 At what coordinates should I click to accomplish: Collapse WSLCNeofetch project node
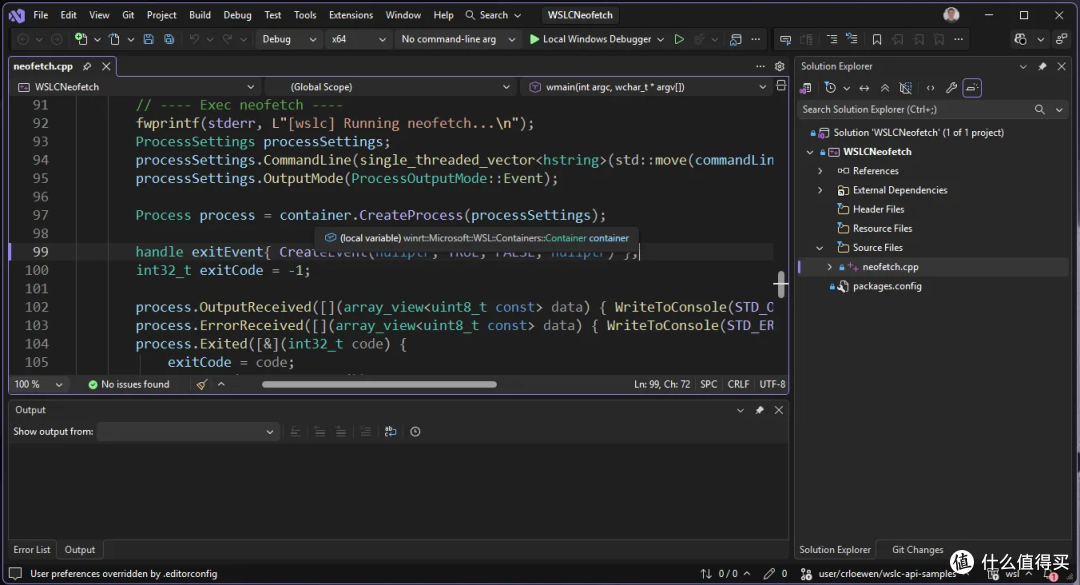pyautogui.click(x=810, y=152)
